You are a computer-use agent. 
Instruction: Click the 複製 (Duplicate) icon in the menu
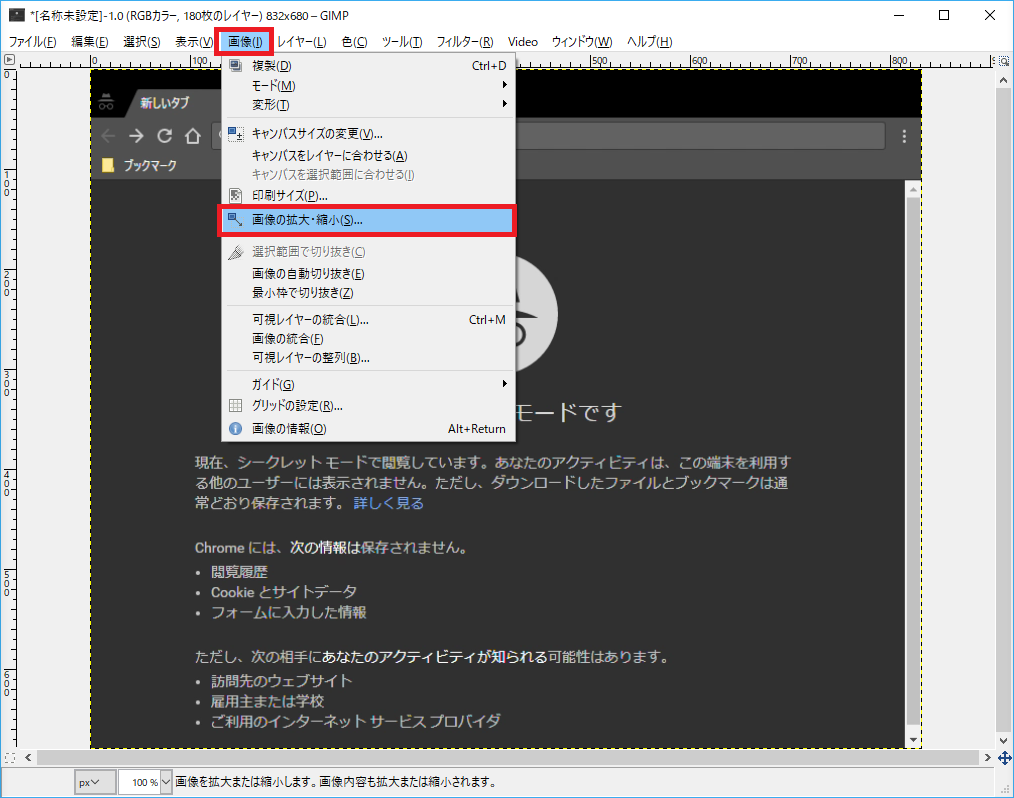point(235,64)
